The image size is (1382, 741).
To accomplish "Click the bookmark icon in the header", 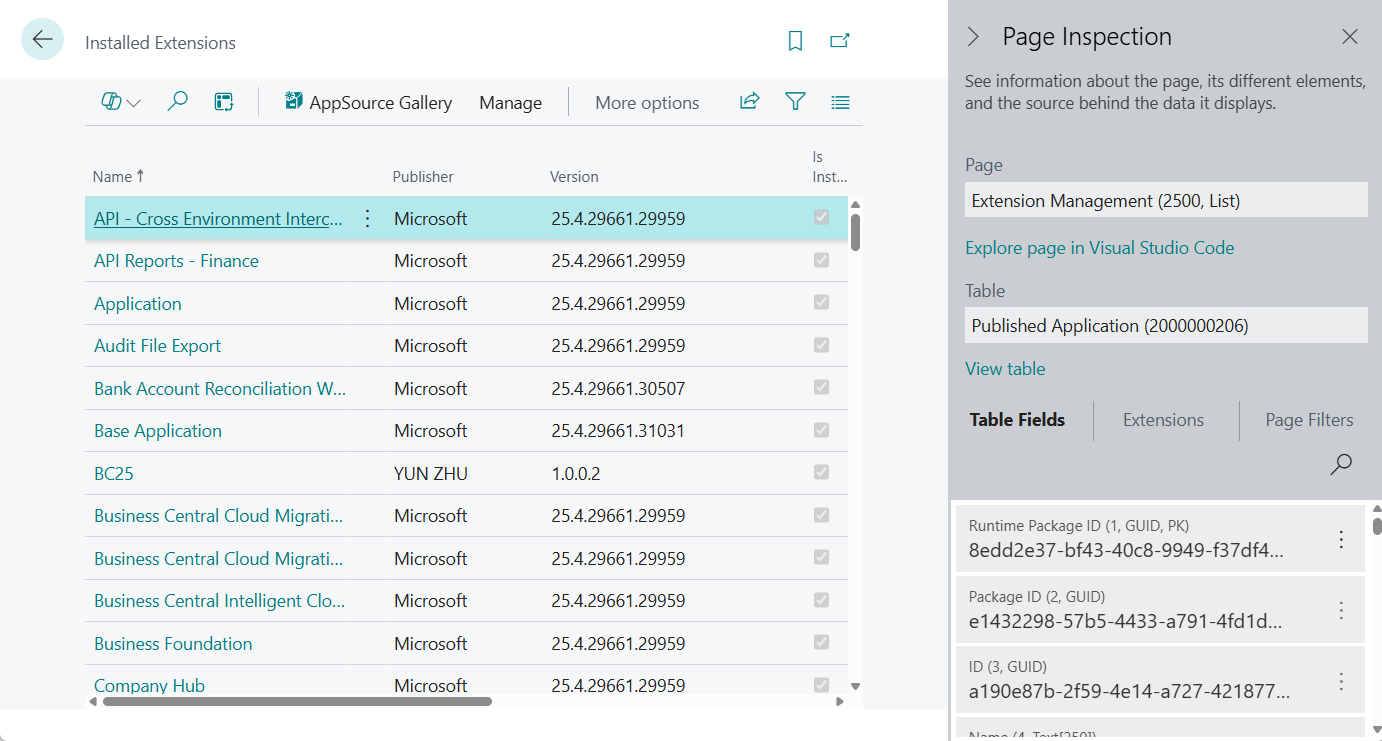I will (x=795, y=41).
